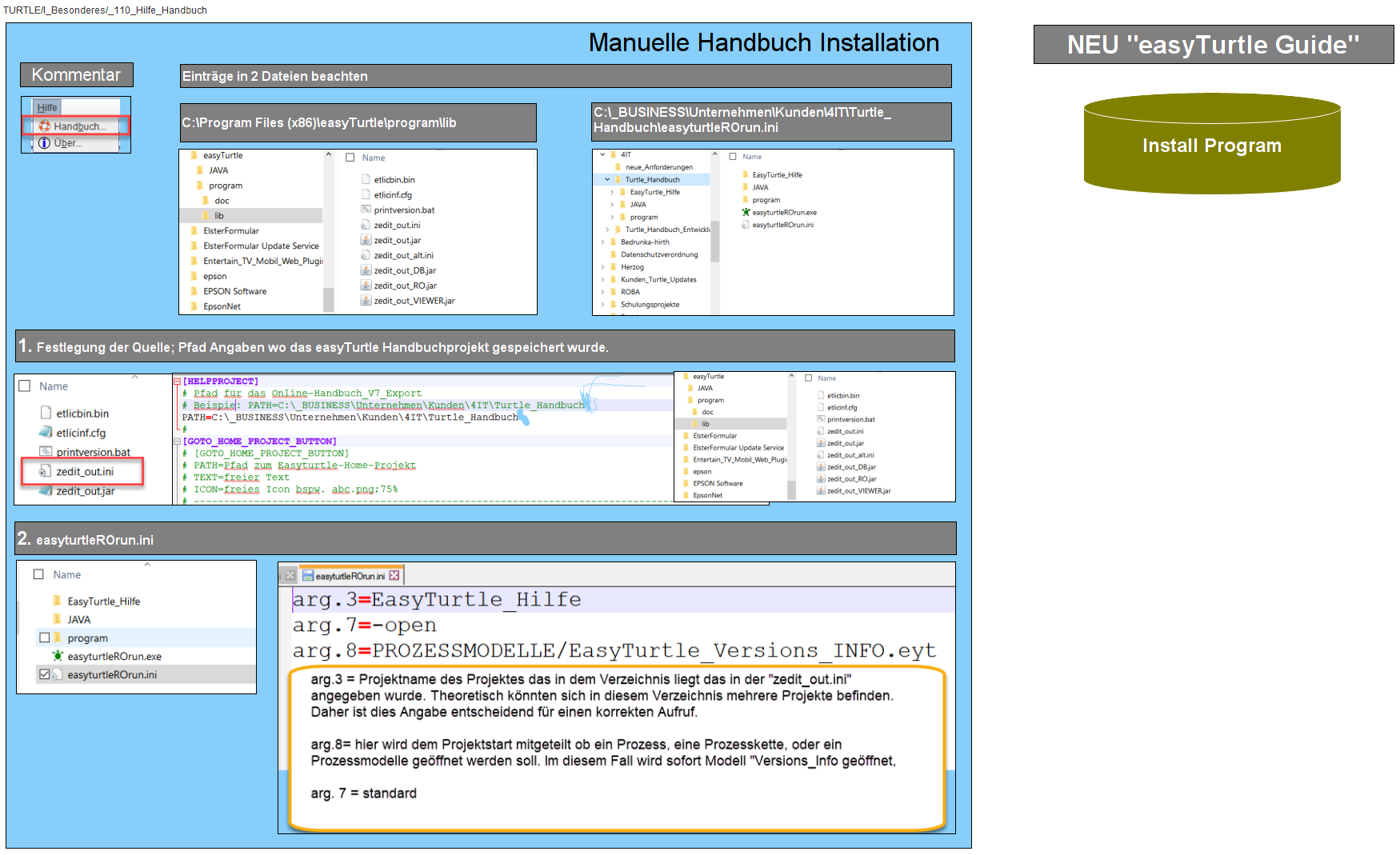Click the Kommentar box
1400x855 pixels.
pyautogui.click(x=76, y=75)
